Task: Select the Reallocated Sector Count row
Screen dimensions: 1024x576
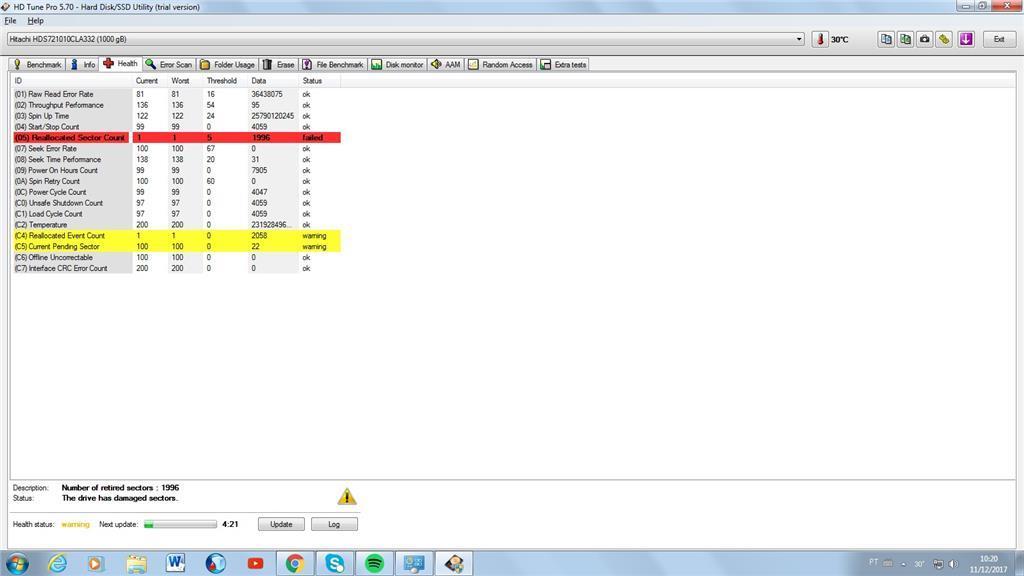Action: (x=176, y=138)
